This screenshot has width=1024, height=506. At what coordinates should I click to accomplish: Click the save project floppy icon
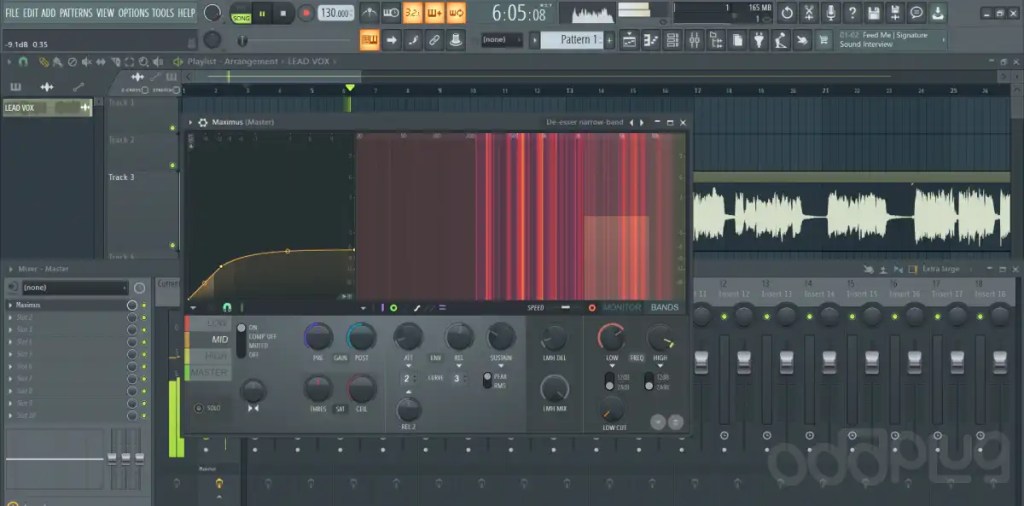click(874, 12)
